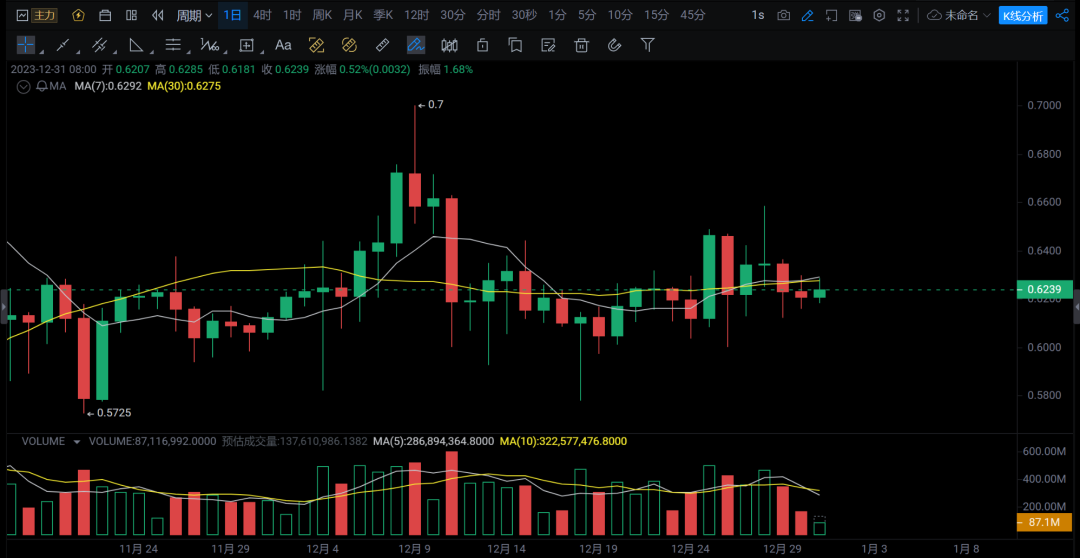Screen dimensions: 1080x558
Task: Select the crosshair cursor tool
Action: [x=25, y=45]
